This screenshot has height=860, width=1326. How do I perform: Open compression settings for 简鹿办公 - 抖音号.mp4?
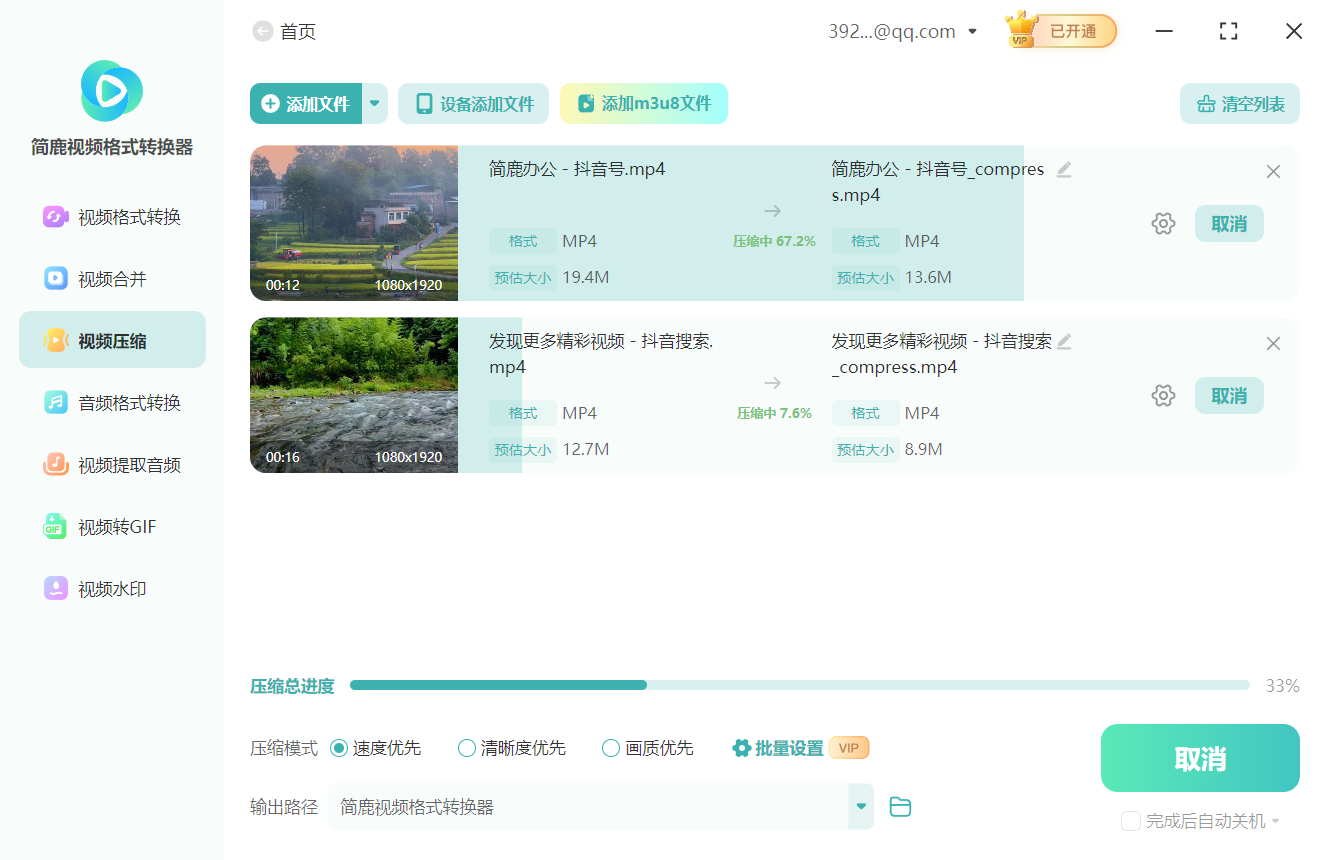[1163, 223]
